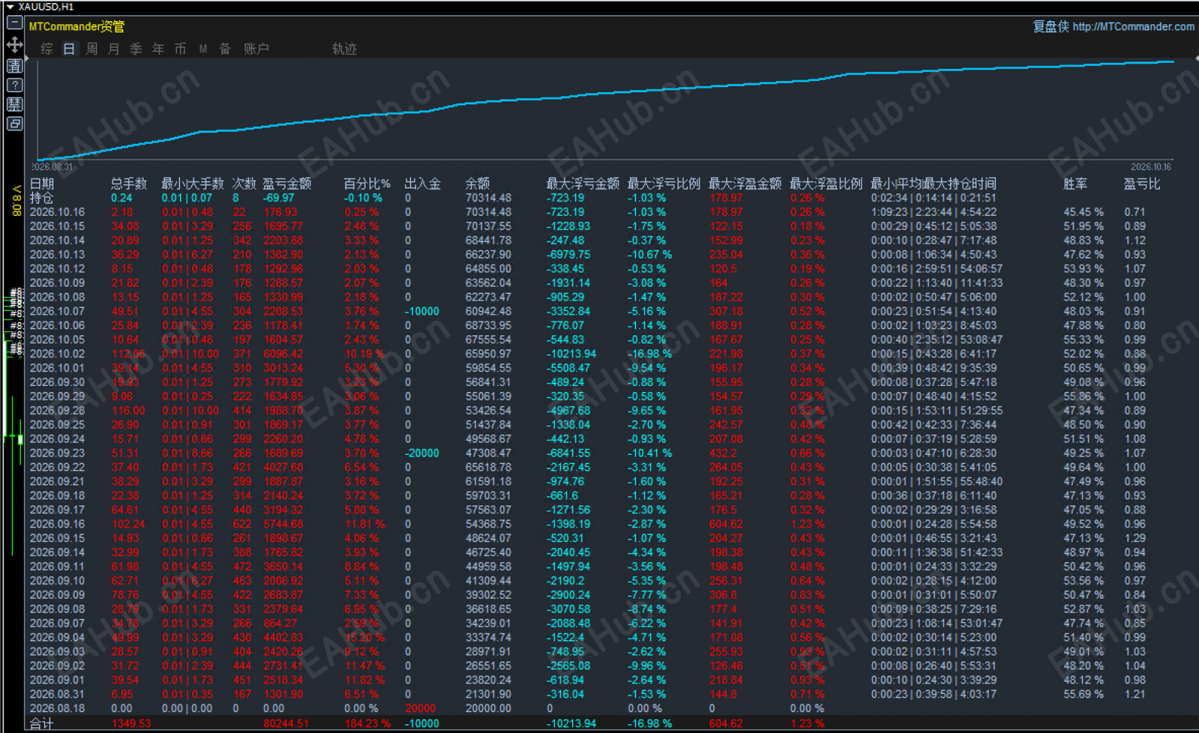Click the 余额 column header
Screen dimensions: 1199x733
pos(477,183)
